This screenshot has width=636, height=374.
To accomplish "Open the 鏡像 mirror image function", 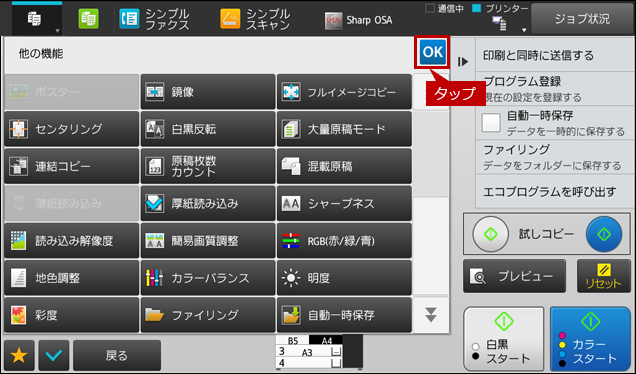I will click(208, 92).
